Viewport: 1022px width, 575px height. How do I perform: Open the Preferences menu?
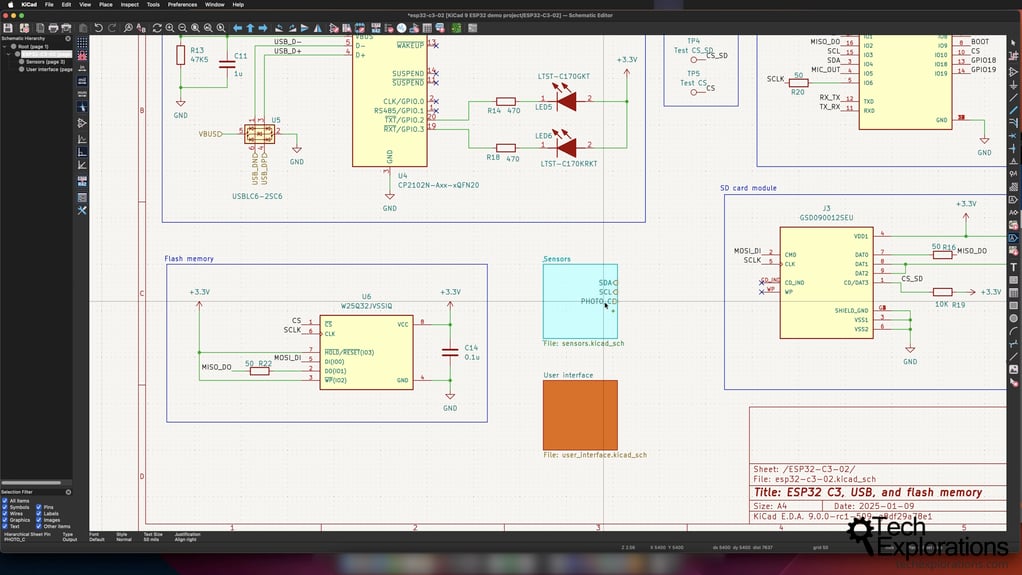[182, 5]
